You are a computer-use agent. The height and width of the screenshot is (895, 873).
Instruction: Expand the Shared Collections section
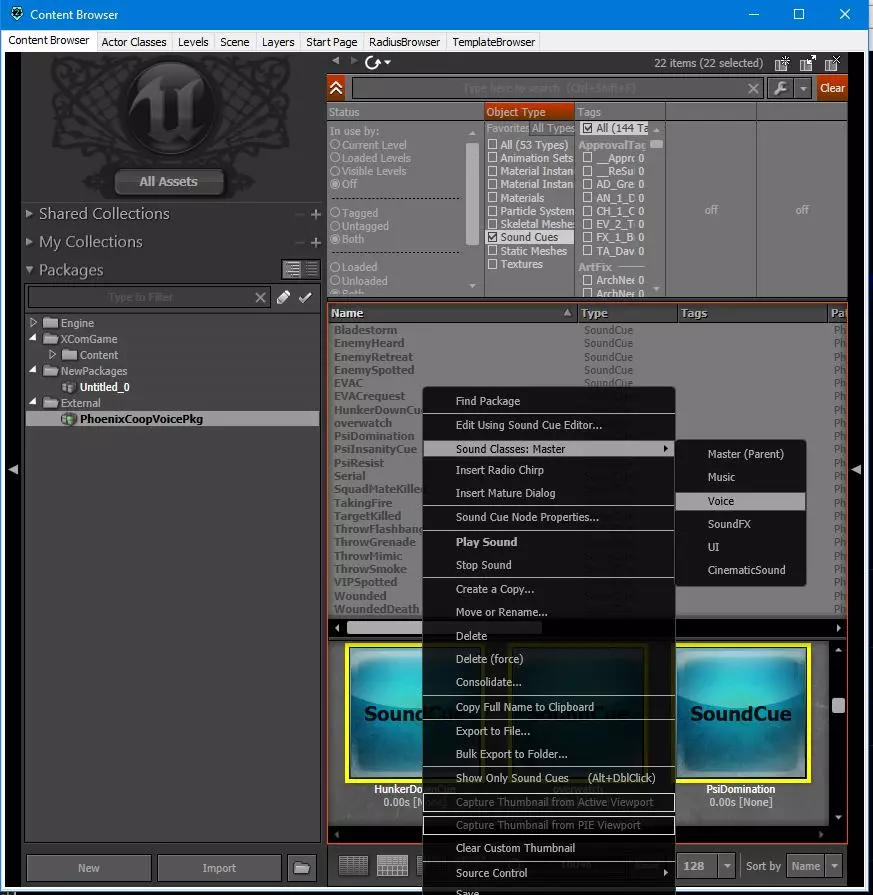[x=29, y=213]
